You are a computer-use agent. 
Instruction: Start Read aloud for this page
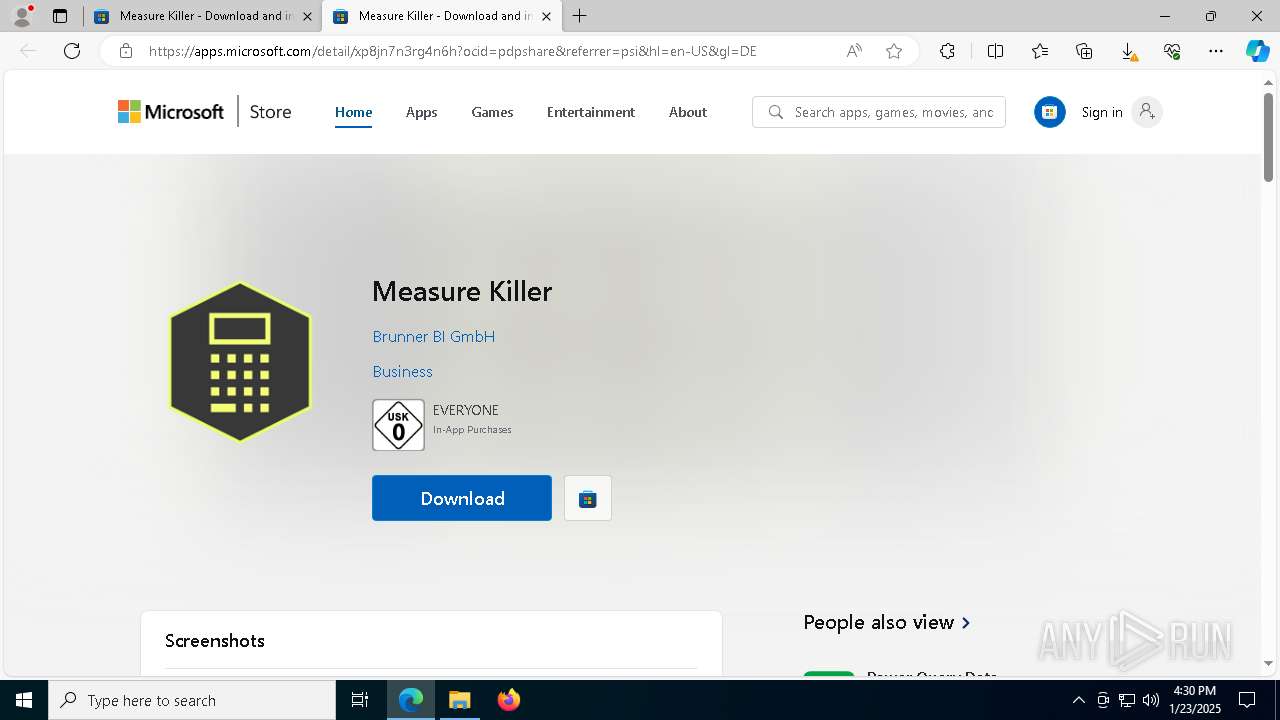[x=854, y=51]
